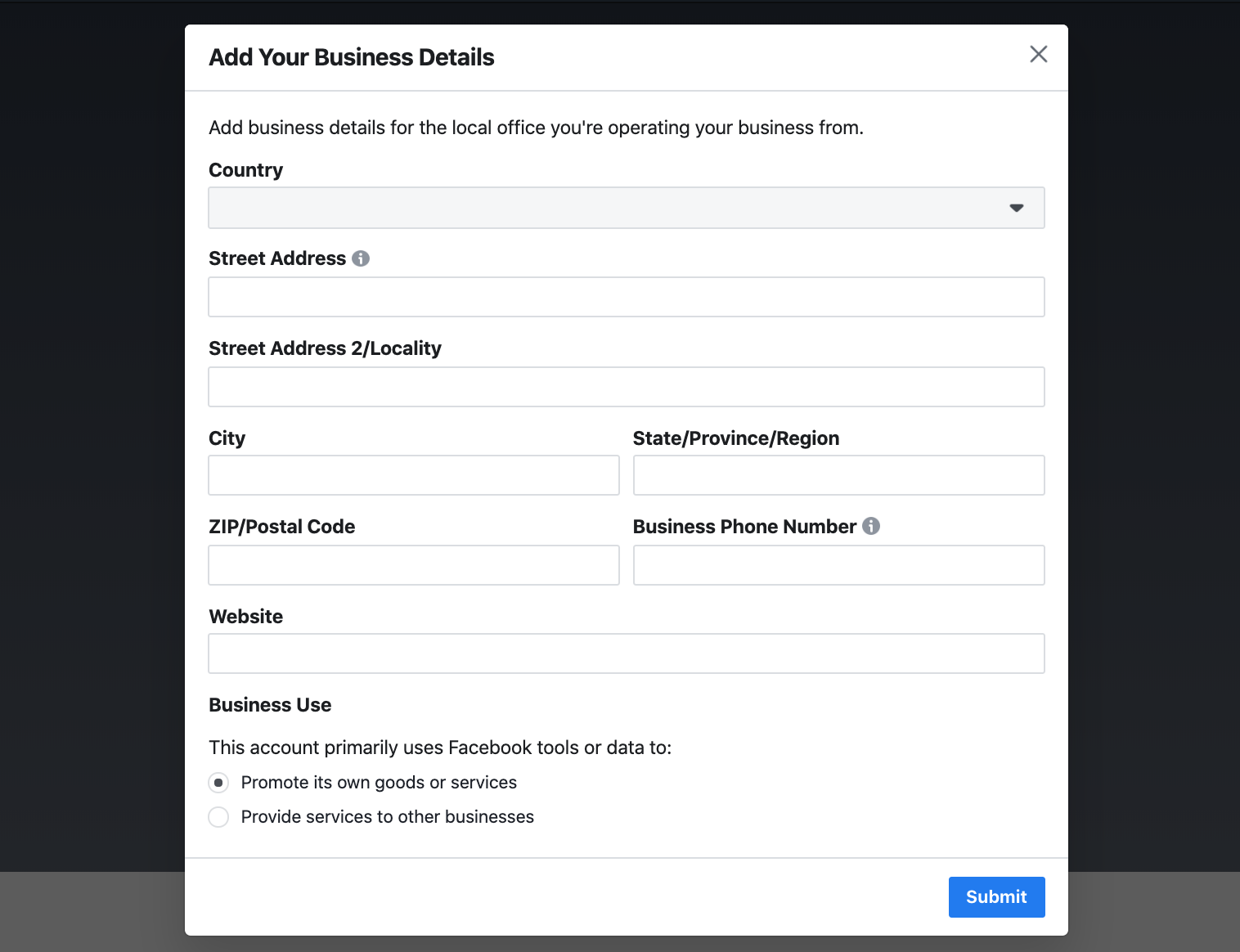The image size is (1240, 952).
Task: Click the Business Phone Number input field
Action: [838, 565]
